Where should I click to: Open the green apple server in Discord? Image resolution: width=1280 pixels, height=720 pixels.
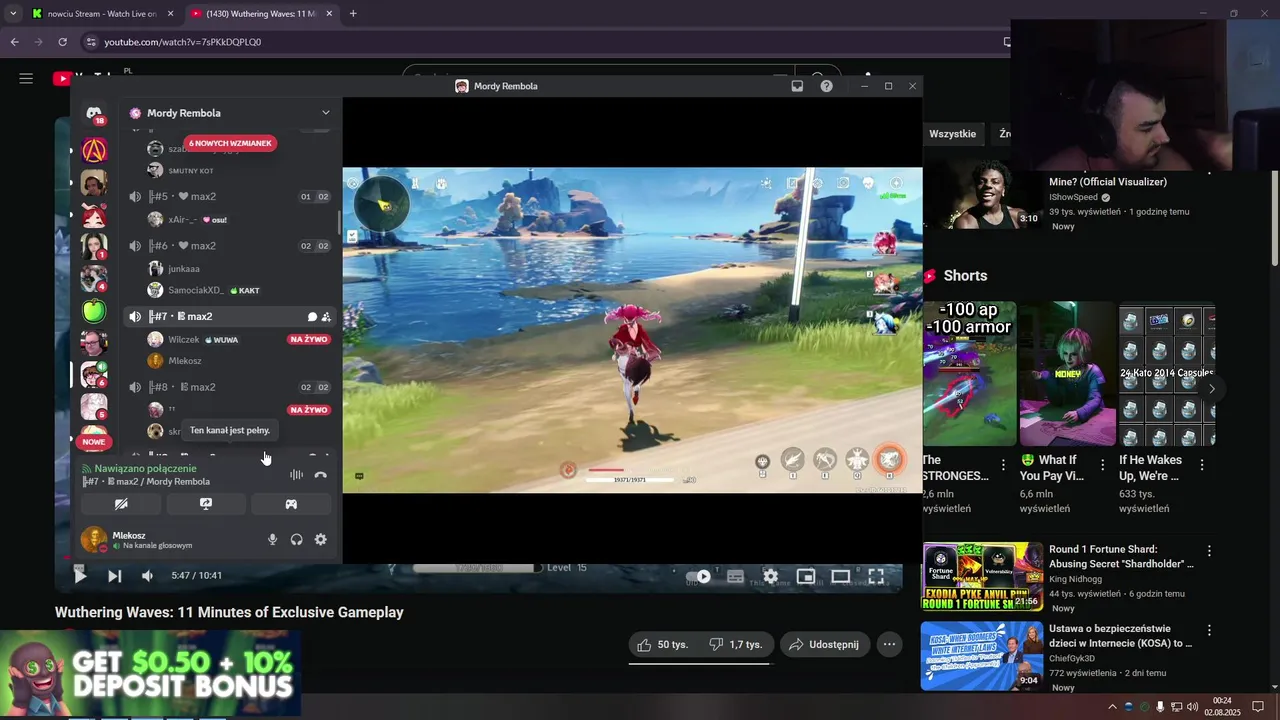(x=94, y=312)
